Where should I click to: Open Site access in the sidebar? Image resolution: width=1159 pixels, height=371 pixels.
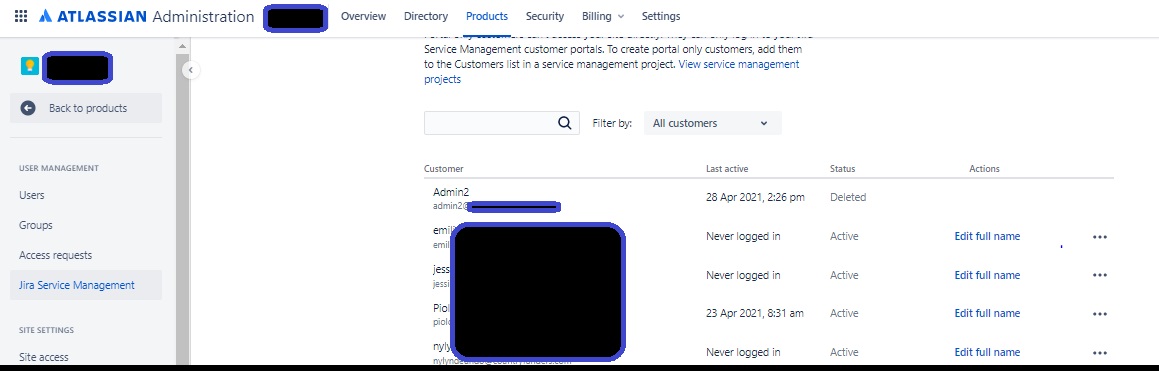(x=44, y=357)
